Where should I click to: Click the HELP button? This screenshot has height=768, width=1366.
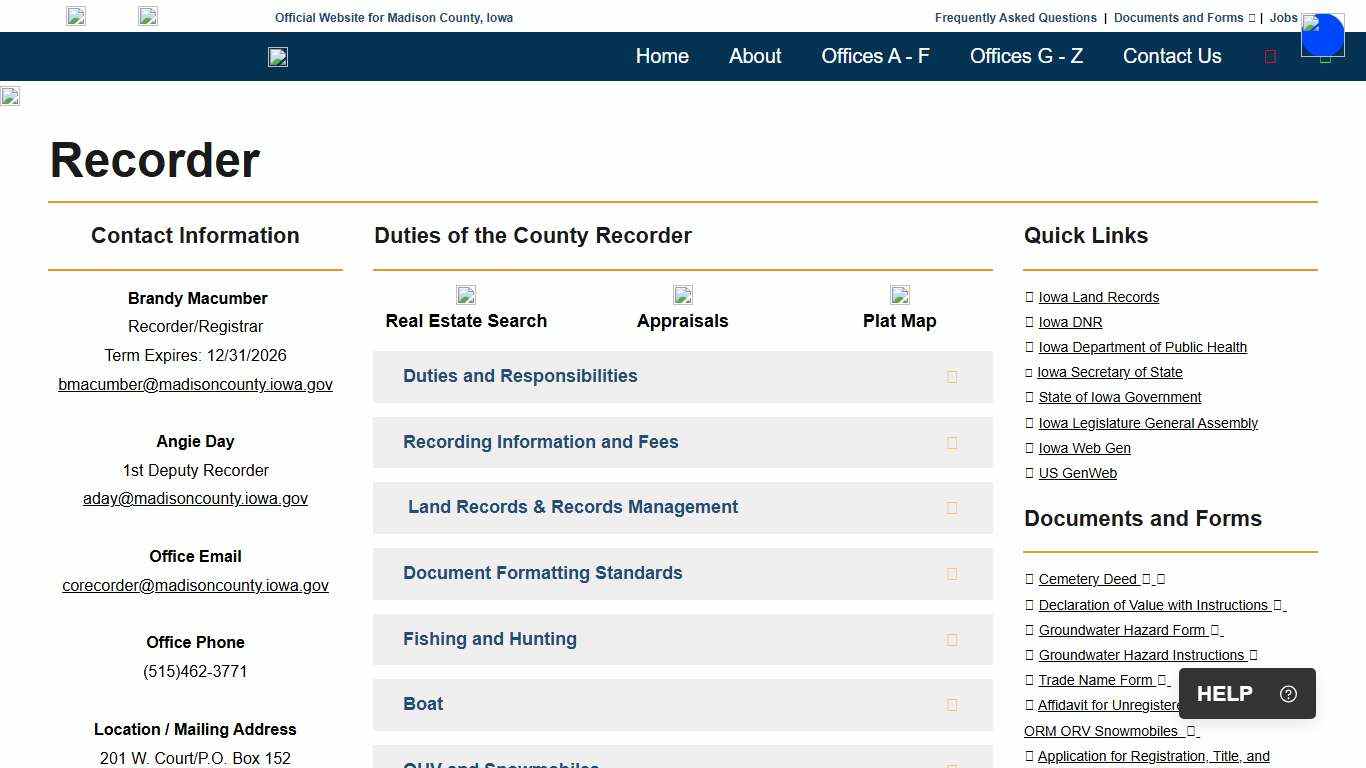tap(1224, 693)
